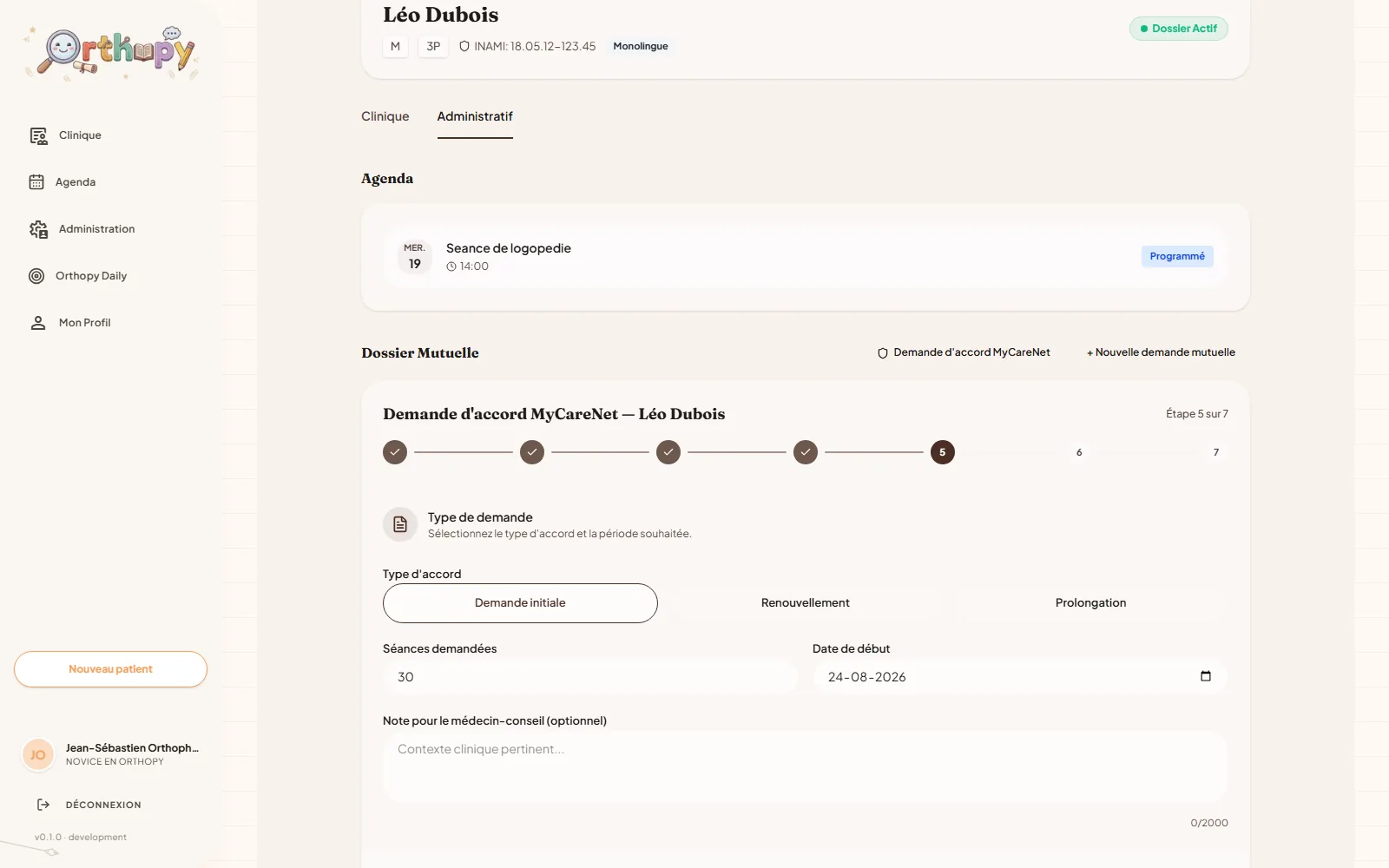Select the Administratif tab
Image resolution: width=1389 pixels, height=868 pixels.
(475, 116)
